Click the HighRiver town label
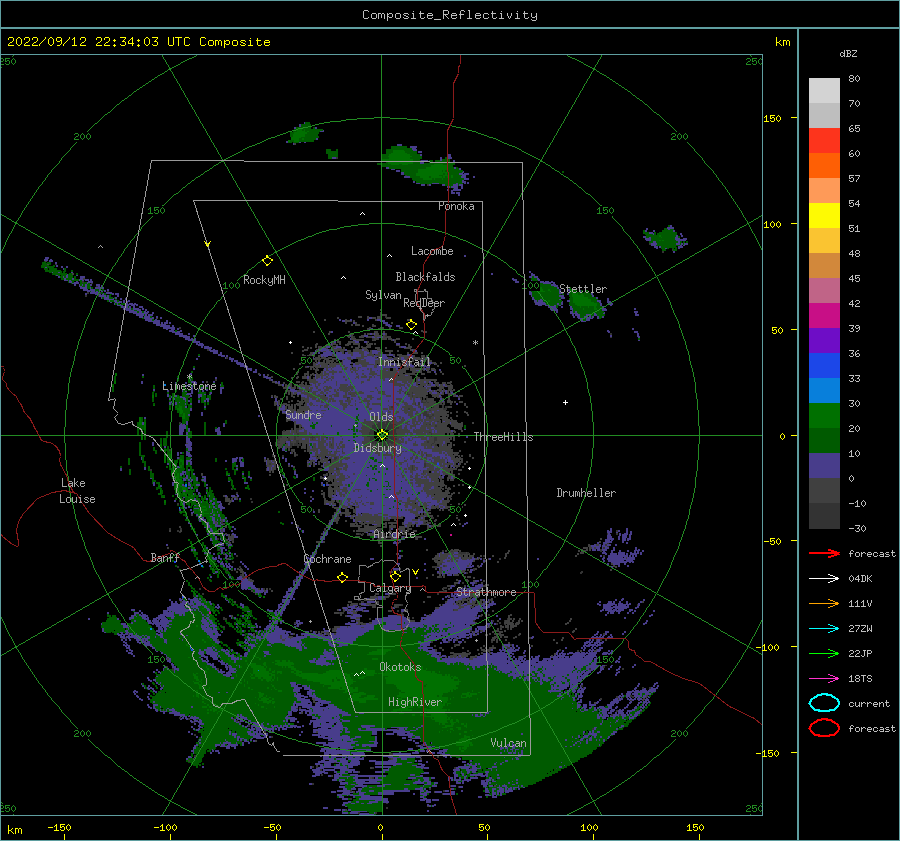The image size is (900, 841). point(415,702)
